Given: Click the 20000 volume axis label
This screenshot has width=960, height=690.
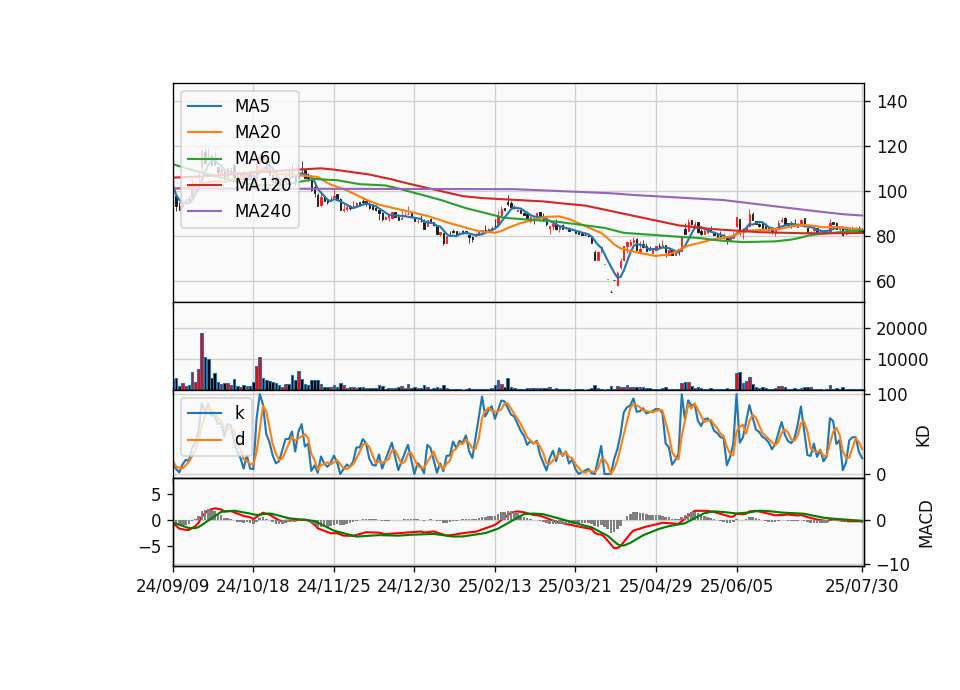Looking at the screenshot, I should coord(902,329).
